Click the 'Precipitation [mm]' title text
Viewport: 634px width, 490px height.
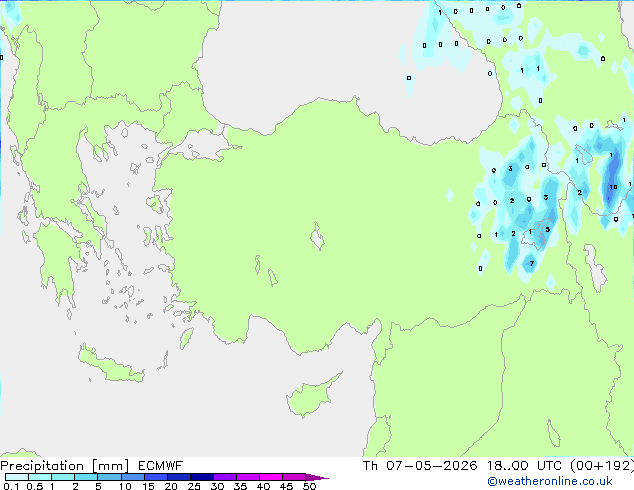65,466
